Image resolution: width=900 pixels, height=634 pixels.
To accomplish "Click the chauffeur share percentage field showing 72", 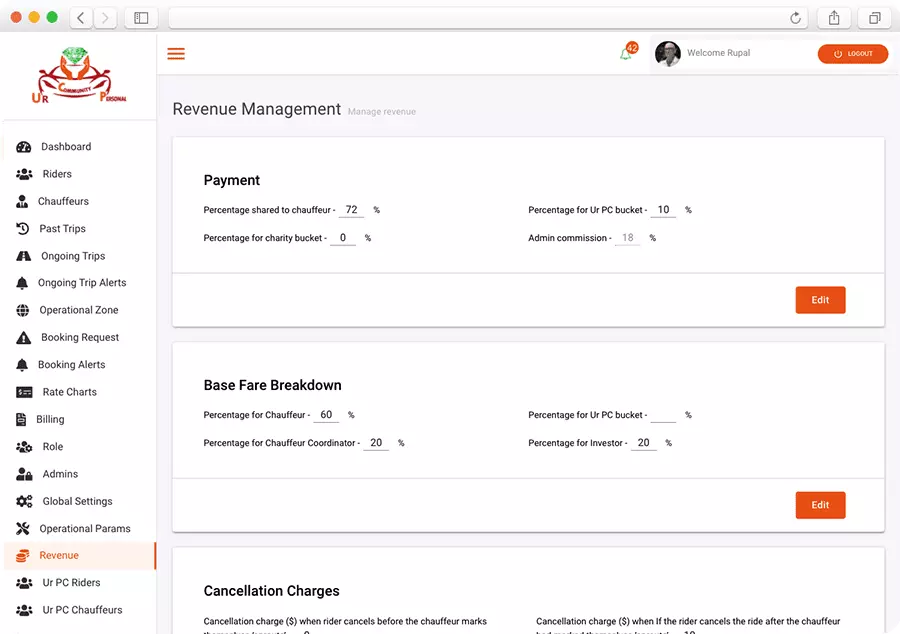I will (351, 210).
